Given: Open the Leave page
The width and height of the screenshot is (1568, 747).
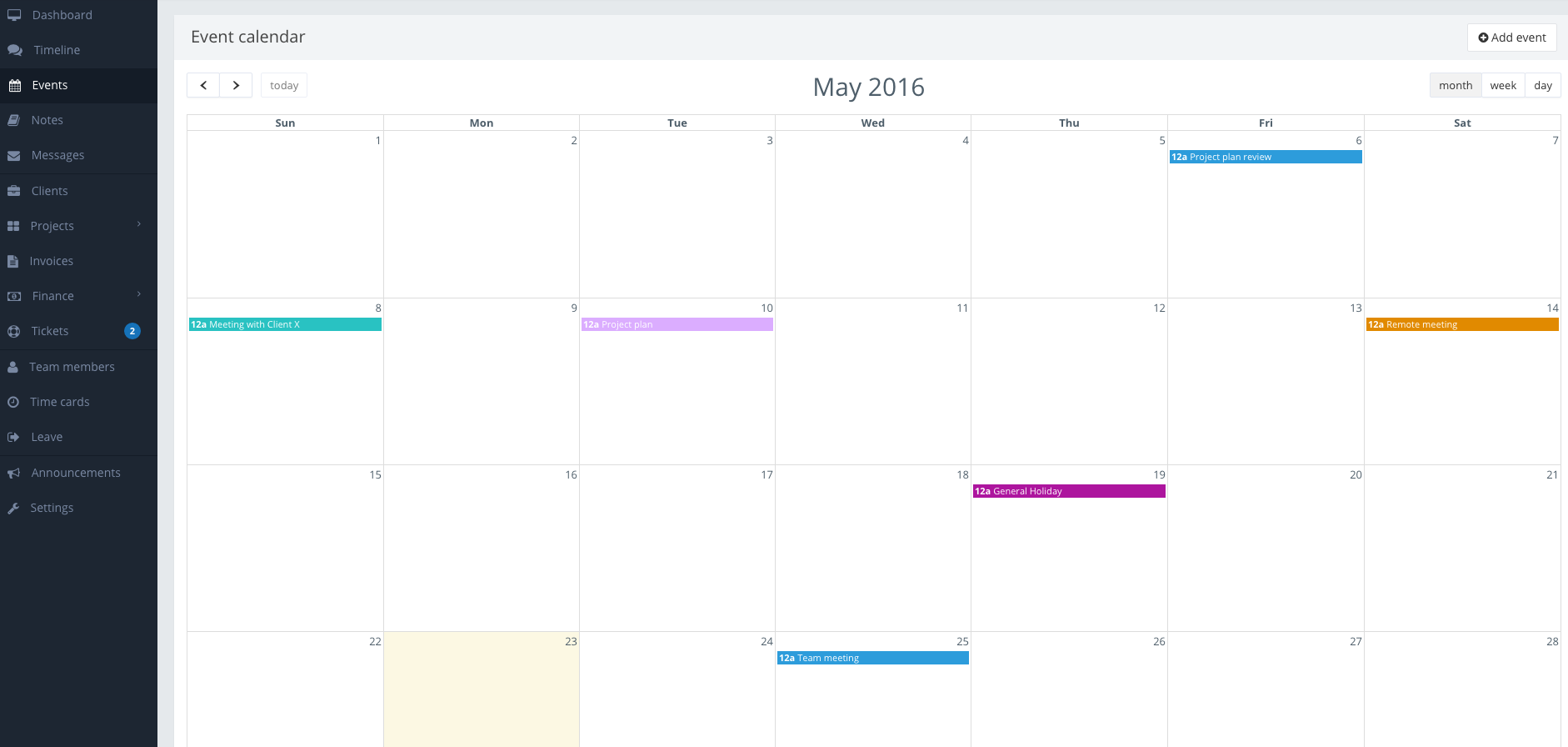Looking at the screenshot, I should pyautogui.click(x=78, y=437).
